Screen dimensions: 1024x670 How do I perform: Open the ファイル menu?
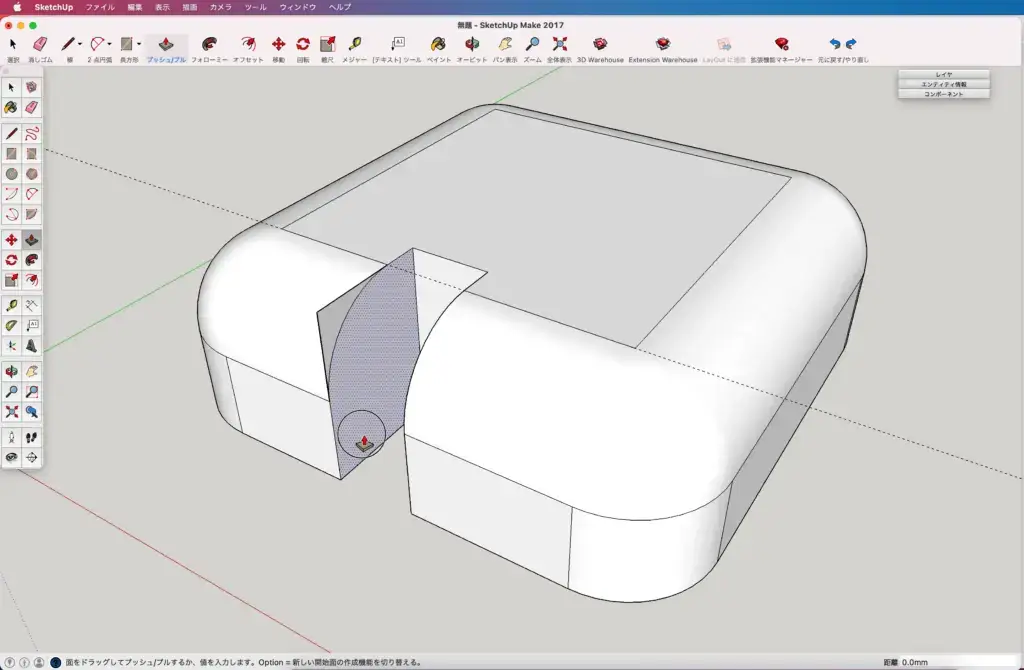(100, 7)
